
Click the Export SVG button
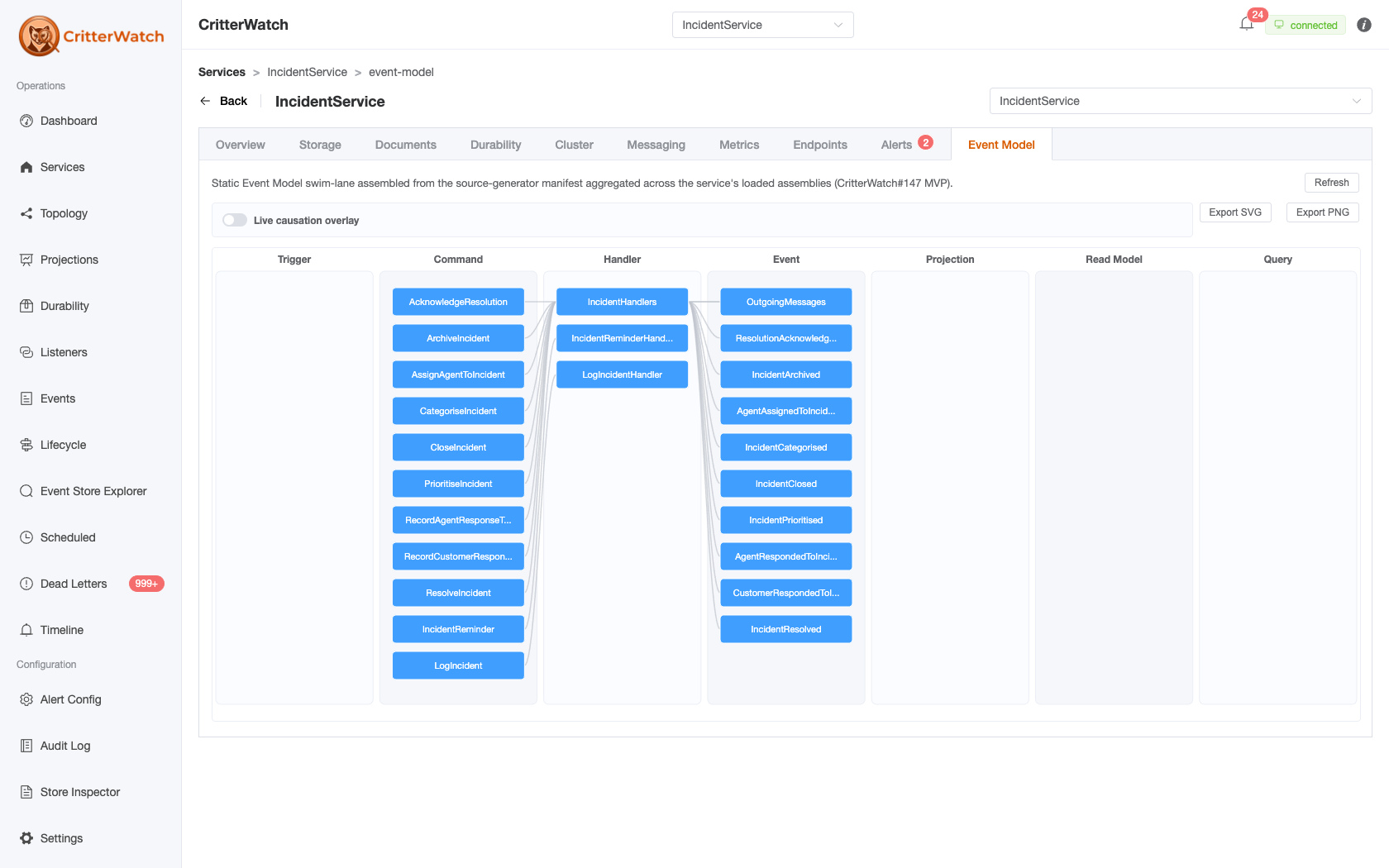click(1235, 212)
